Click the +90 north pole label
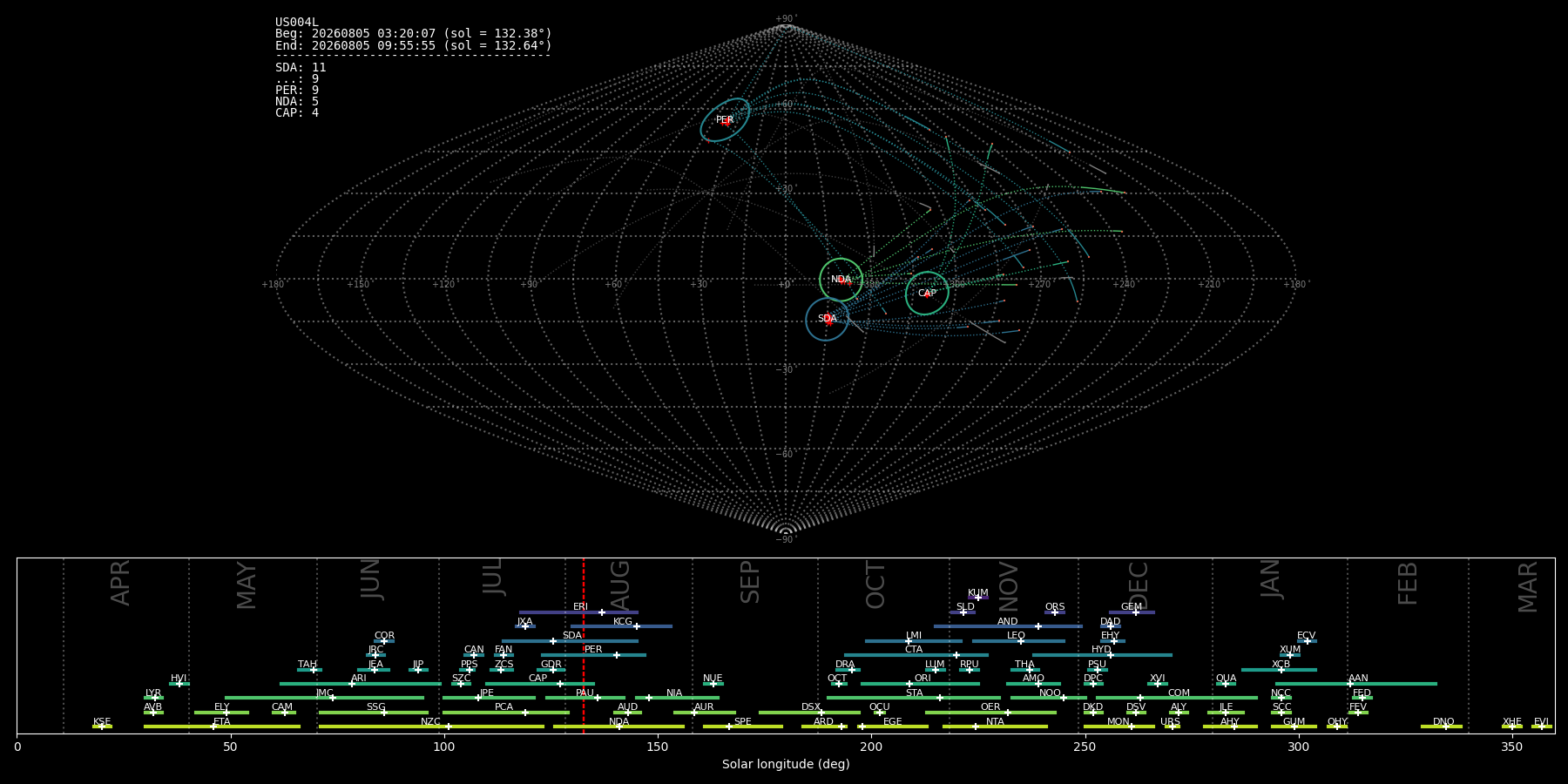The width and height of the screenshot is (1568, 784). tap(786, 19)
